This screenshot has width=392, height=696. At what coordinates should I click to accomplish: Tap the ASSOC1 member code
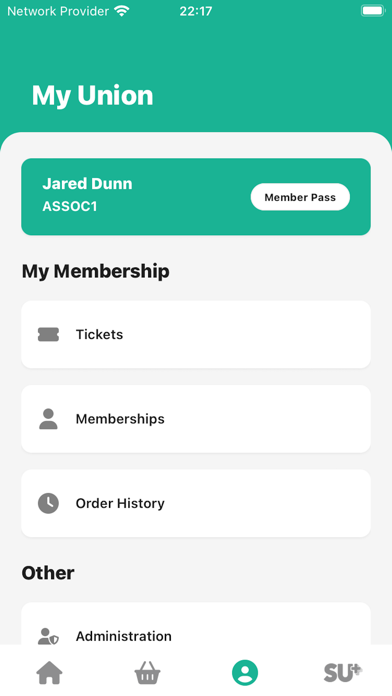70,206
